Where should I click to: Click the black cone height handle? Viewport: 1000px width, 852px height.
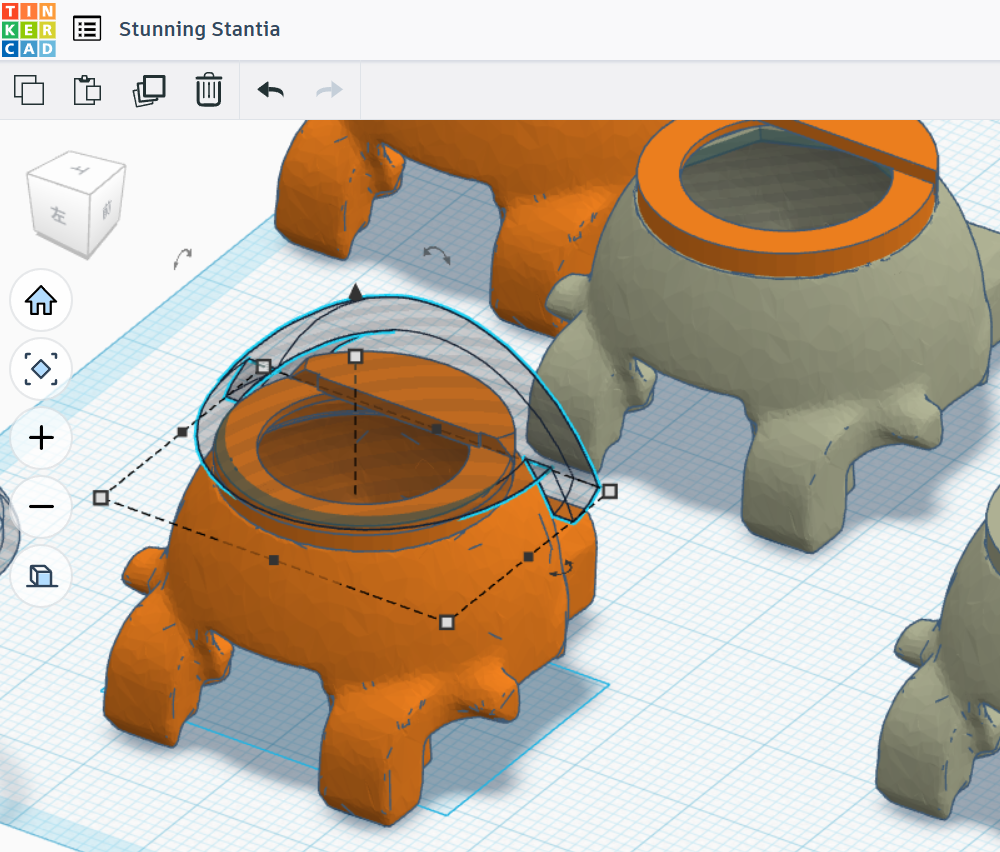(355, 293)
